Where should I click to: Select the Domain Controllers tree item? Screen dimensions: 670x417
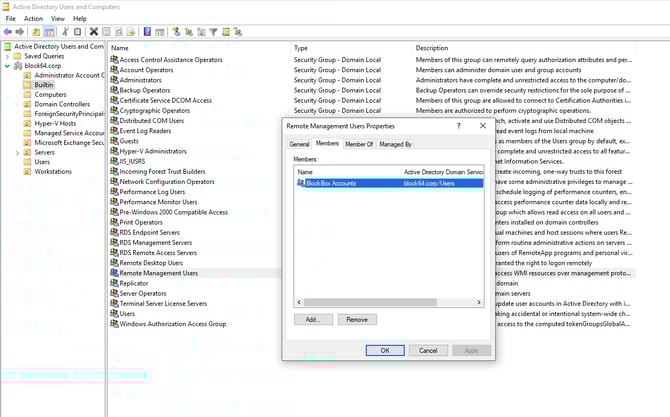62,104
